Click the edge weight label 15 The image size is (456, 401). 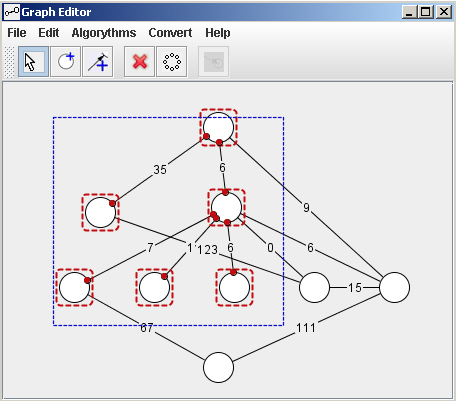click(x=354, y=288)
